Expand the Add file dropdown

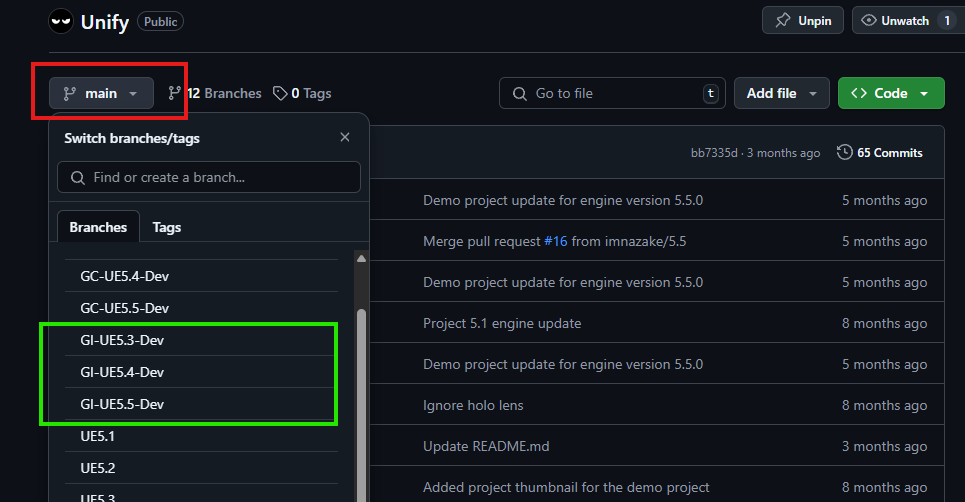tap(782, 93)
